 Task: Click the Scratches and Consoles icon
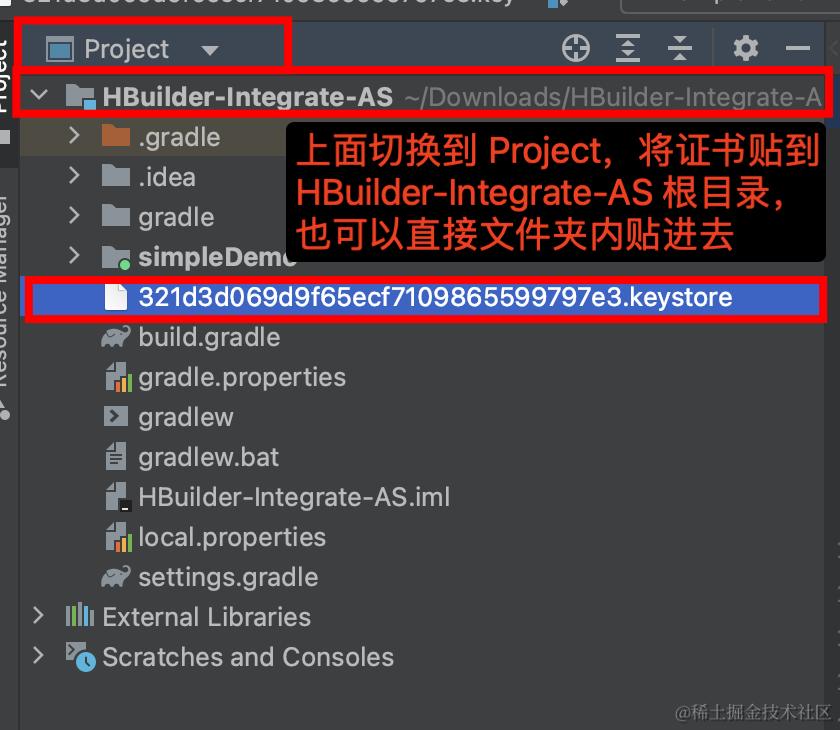coord(80,657)
